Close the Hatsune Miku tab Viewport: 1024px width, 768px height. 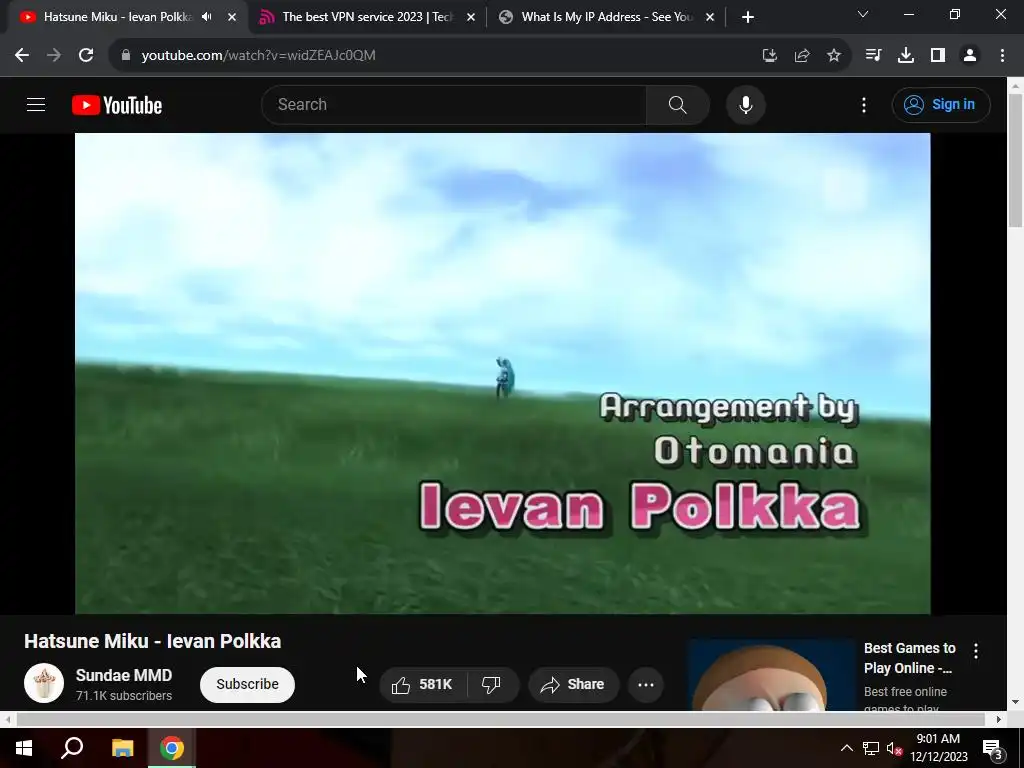click(x=231, y=17)
